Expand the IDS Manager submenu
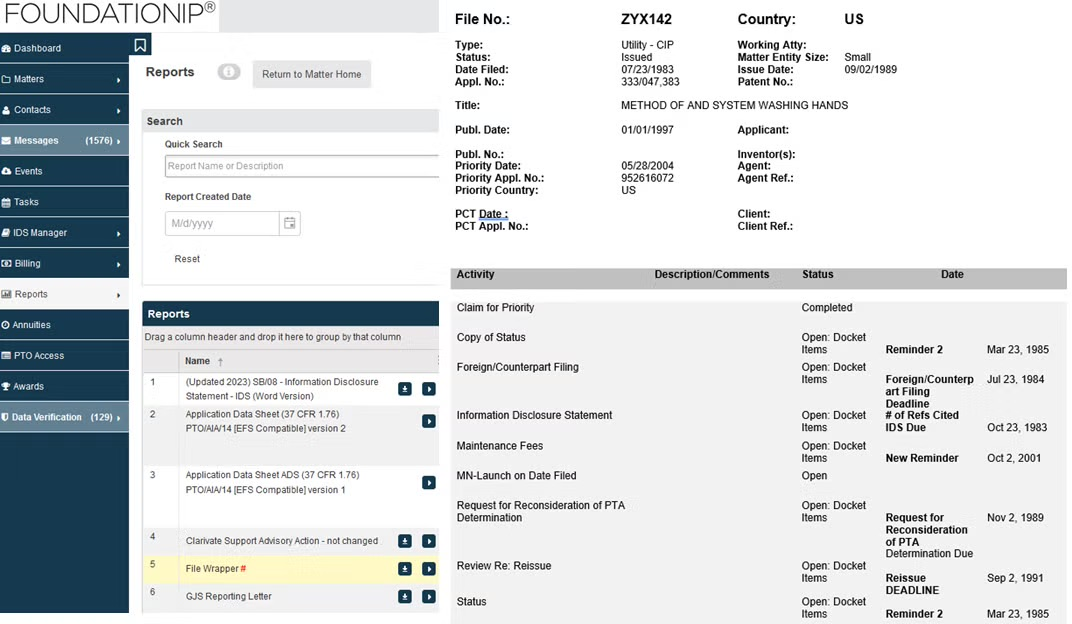This screenshot has height=624, width=1072. point(118,234)
